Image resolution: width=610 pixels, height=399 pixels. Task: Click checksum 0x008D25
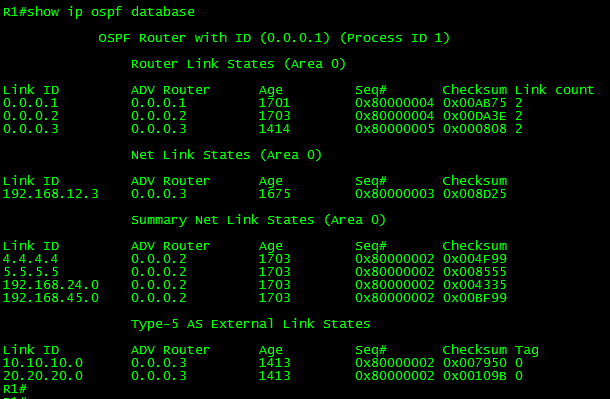(475, 194)
